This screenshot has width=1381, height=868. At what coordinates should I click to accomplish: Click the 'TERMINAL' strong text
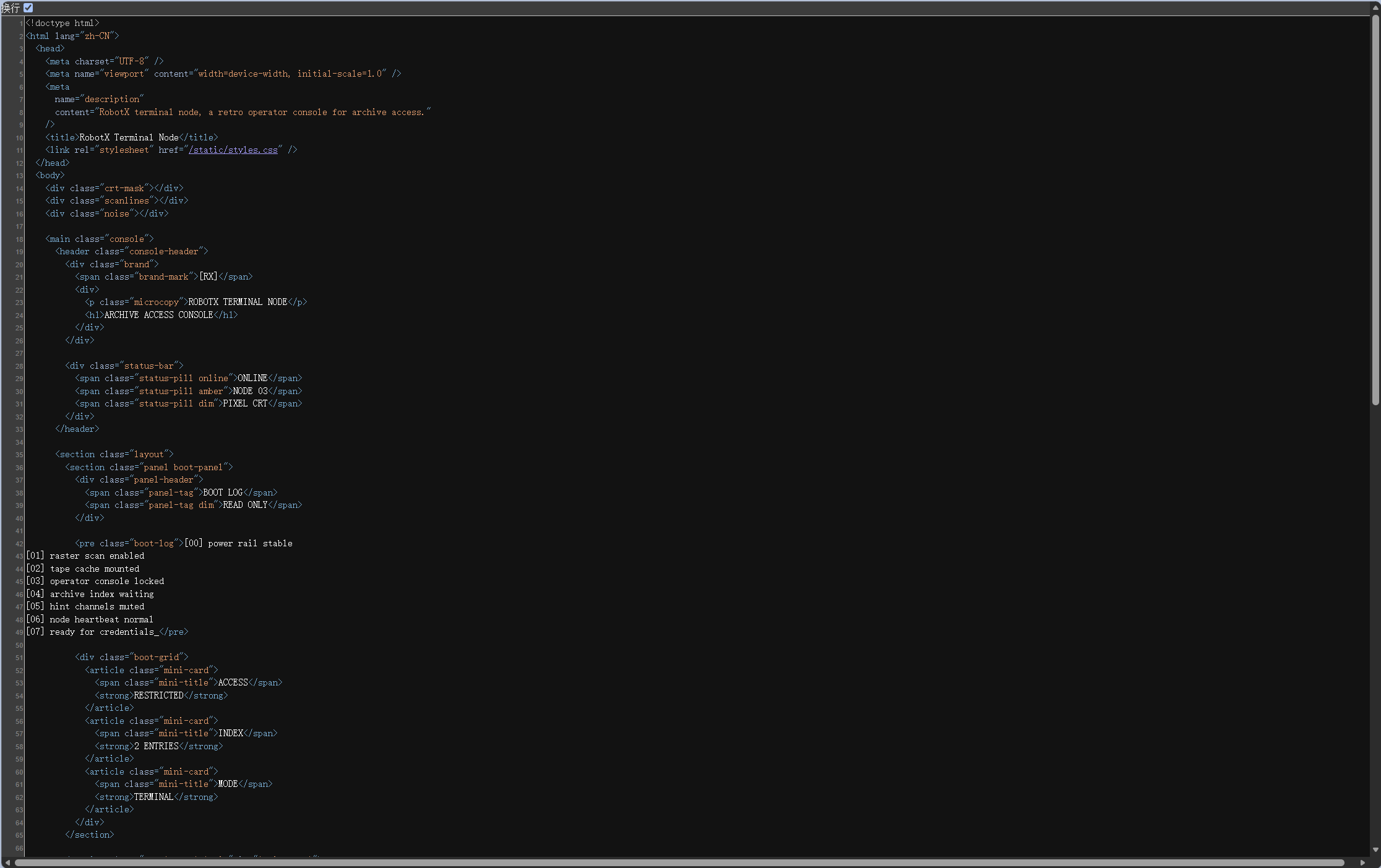pyautogui.click(x=153, y=797)
